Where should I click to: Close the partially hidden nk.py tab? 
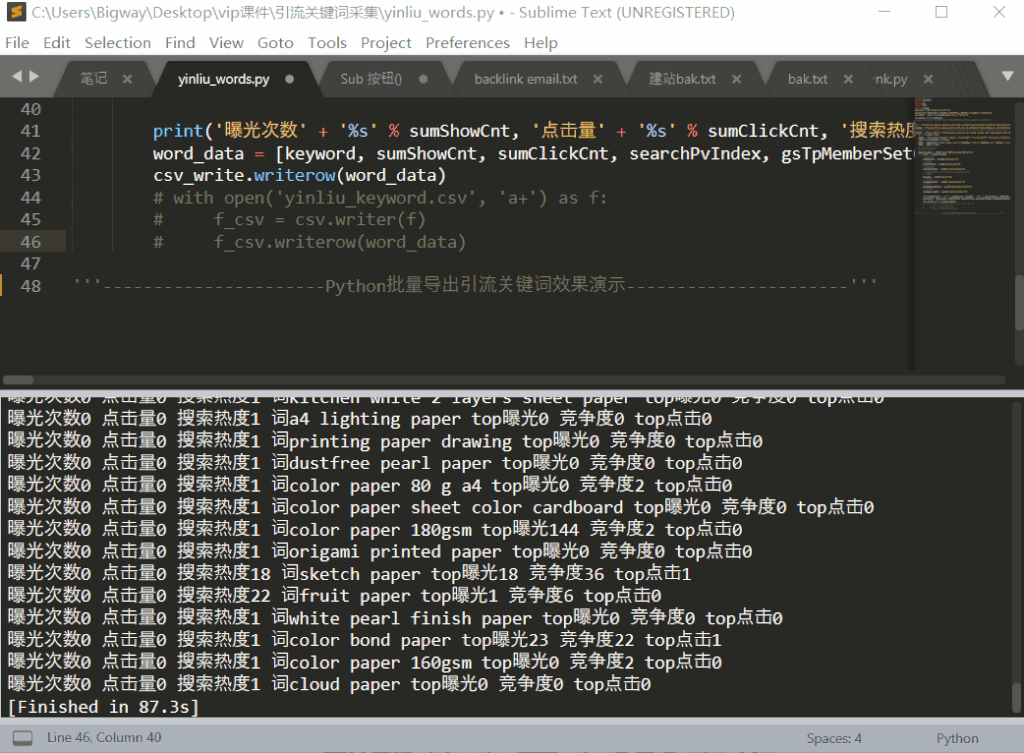tap(928, 79)
